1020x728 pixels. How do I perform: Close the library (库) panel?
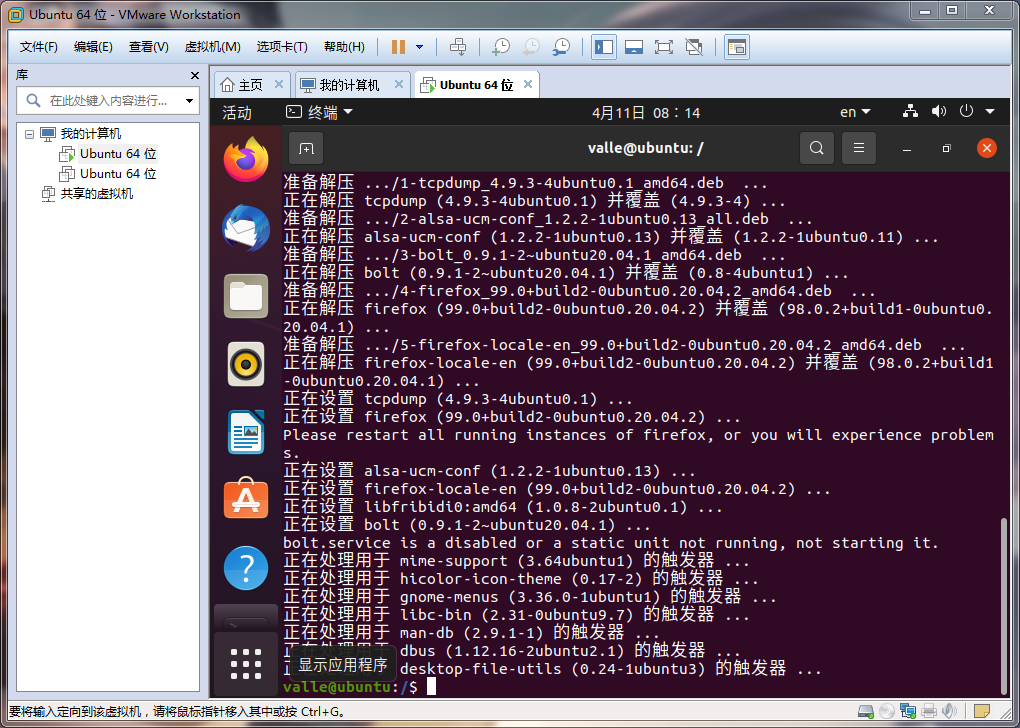coord(195,75)
